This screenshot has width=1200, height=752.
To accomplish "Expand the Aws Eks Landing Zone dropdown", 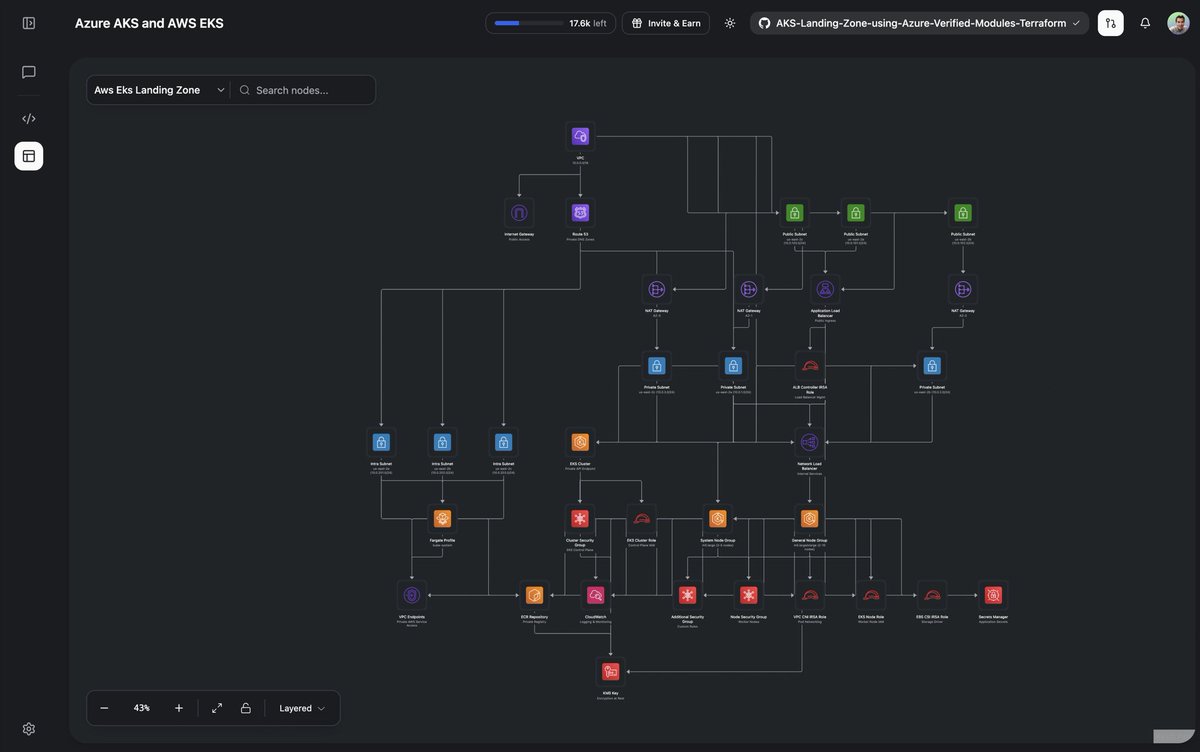I will pyautogui.click(x=158, y=90).
